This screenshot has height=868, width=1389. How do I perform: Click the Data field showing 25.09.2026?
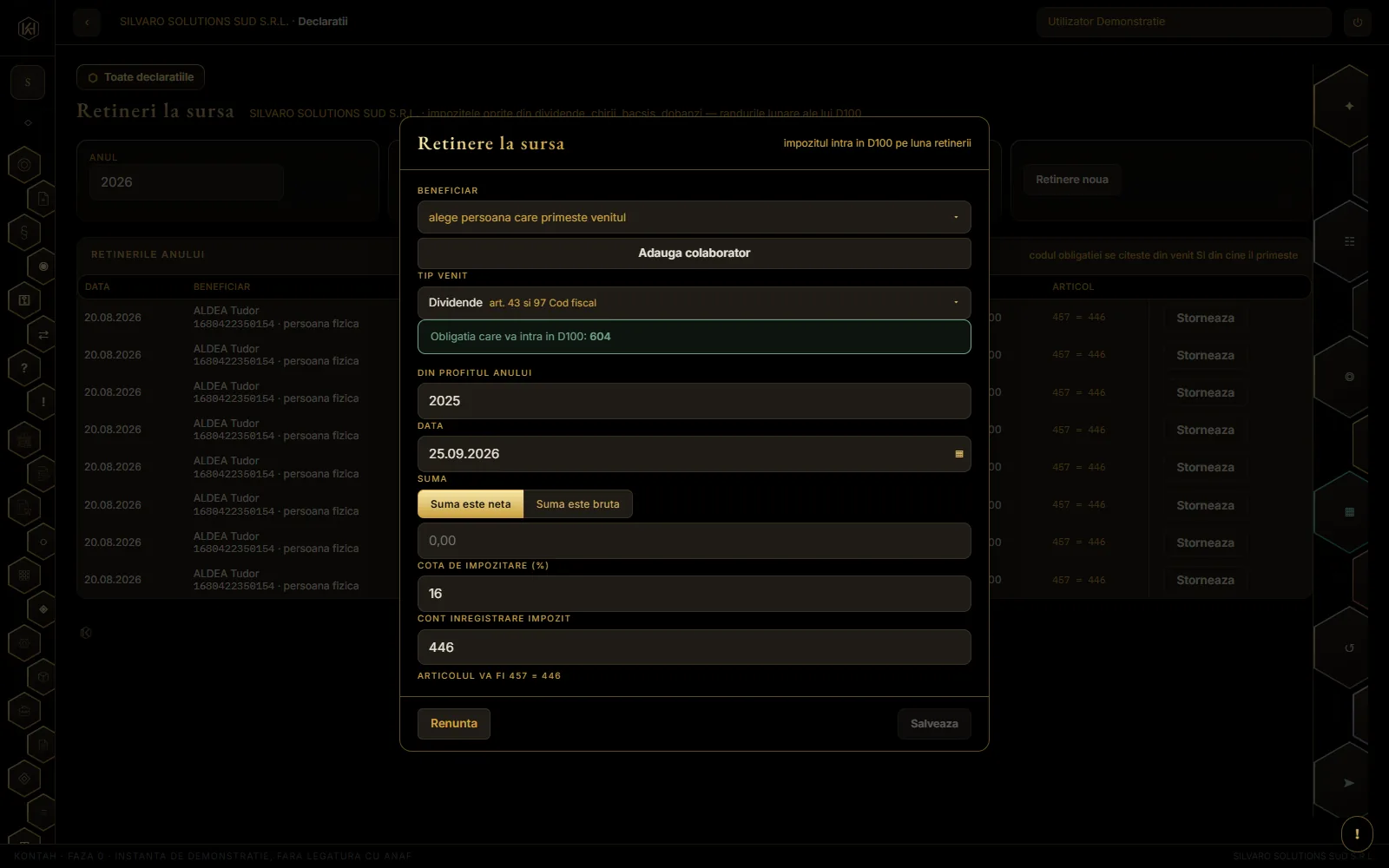tap(694, 454)
